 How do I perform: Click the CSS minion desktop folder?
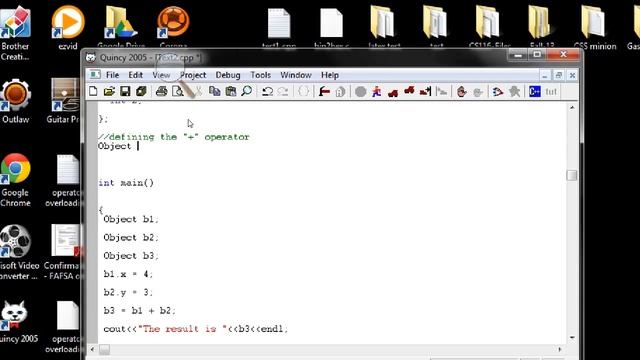pos(595,28)
